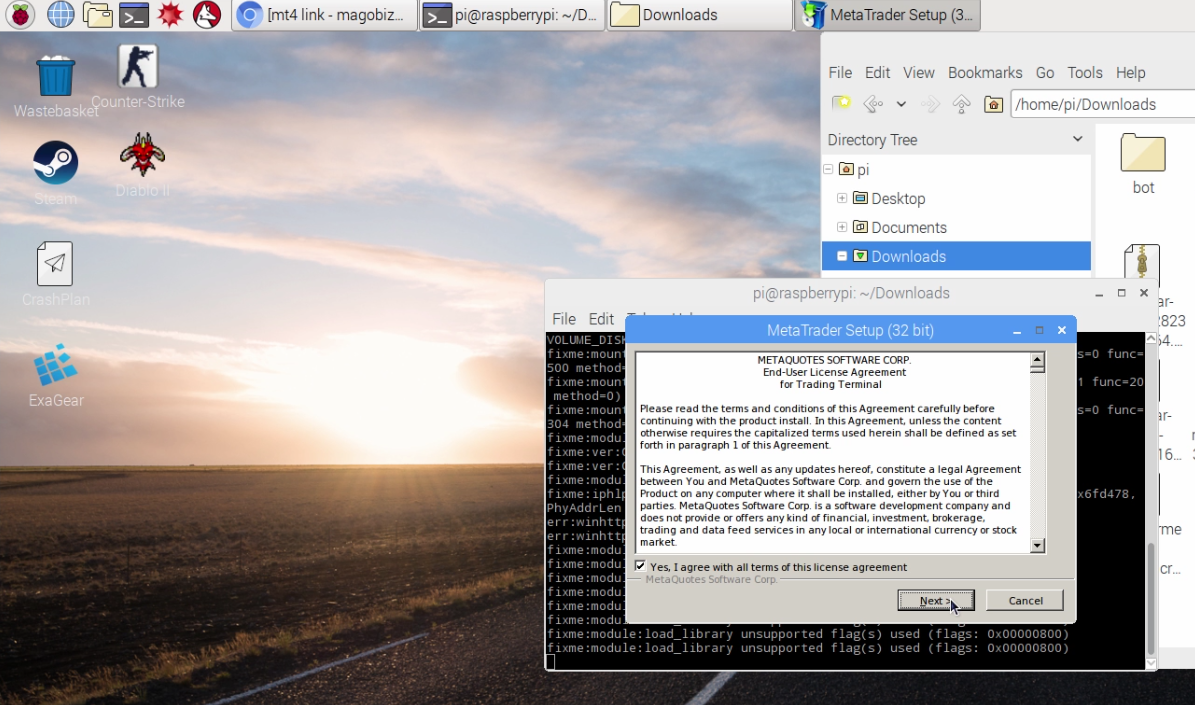Select the Steam desktop icon
The width and height of the screenshot is (1195, 705).
[x=55, y=173]
